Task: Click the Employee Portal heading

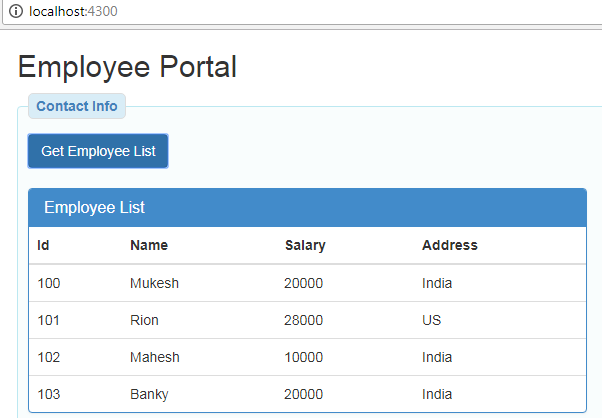Action: point(127,67)
